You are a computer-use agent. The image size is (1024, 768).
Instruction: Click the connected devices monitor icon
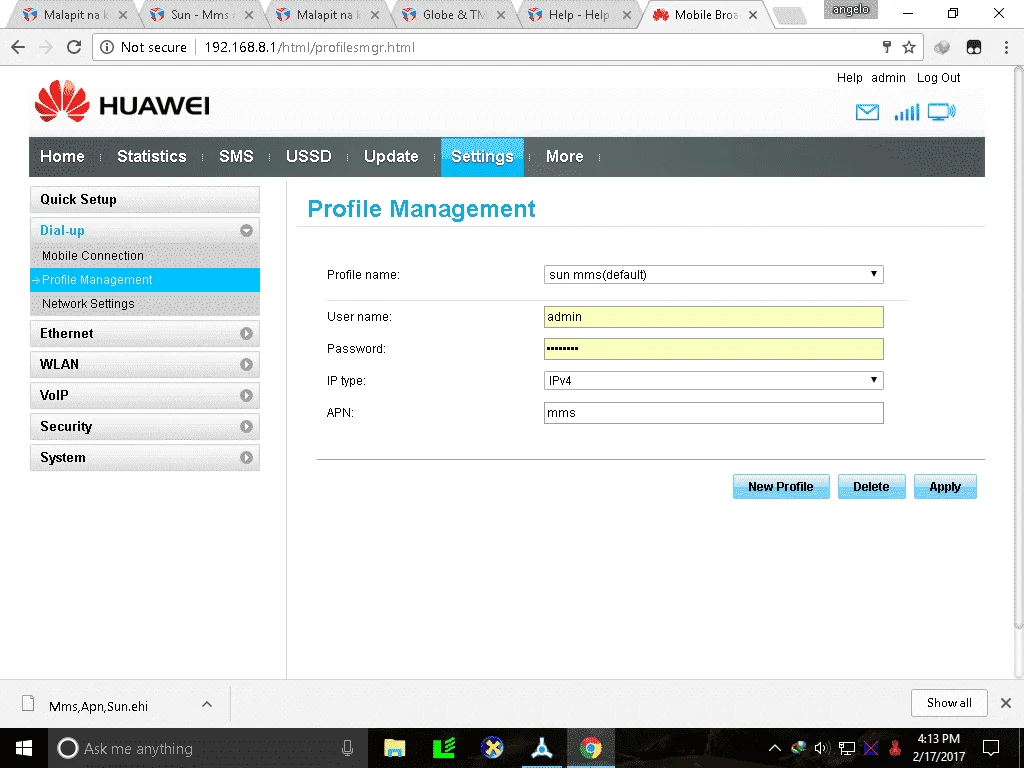pos(941,112)
